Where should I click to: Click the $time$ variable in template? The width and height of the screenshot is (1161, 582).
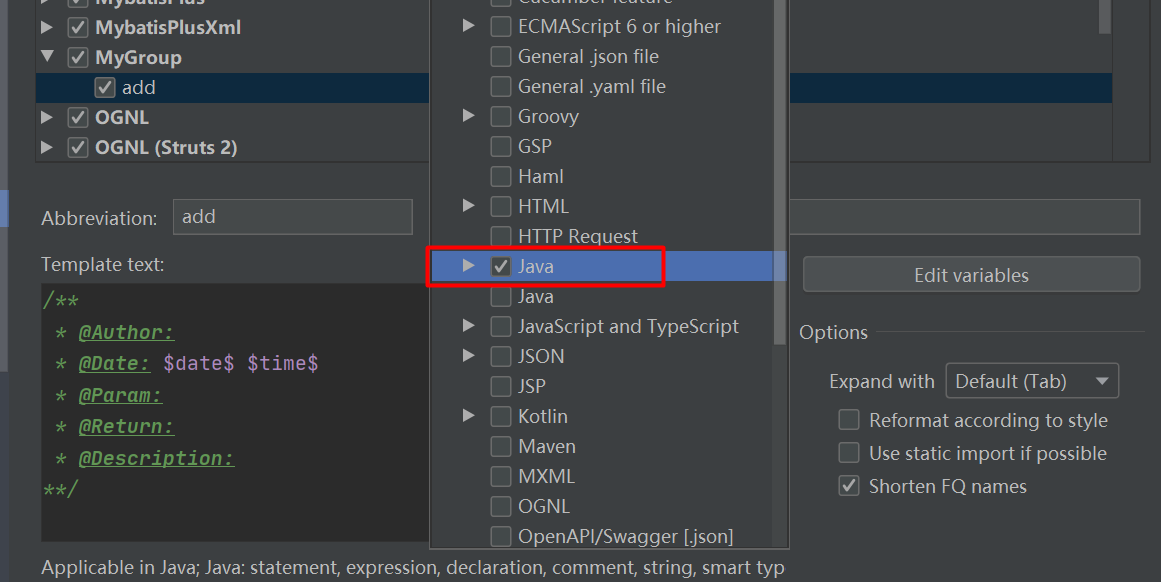pos(283,364)
